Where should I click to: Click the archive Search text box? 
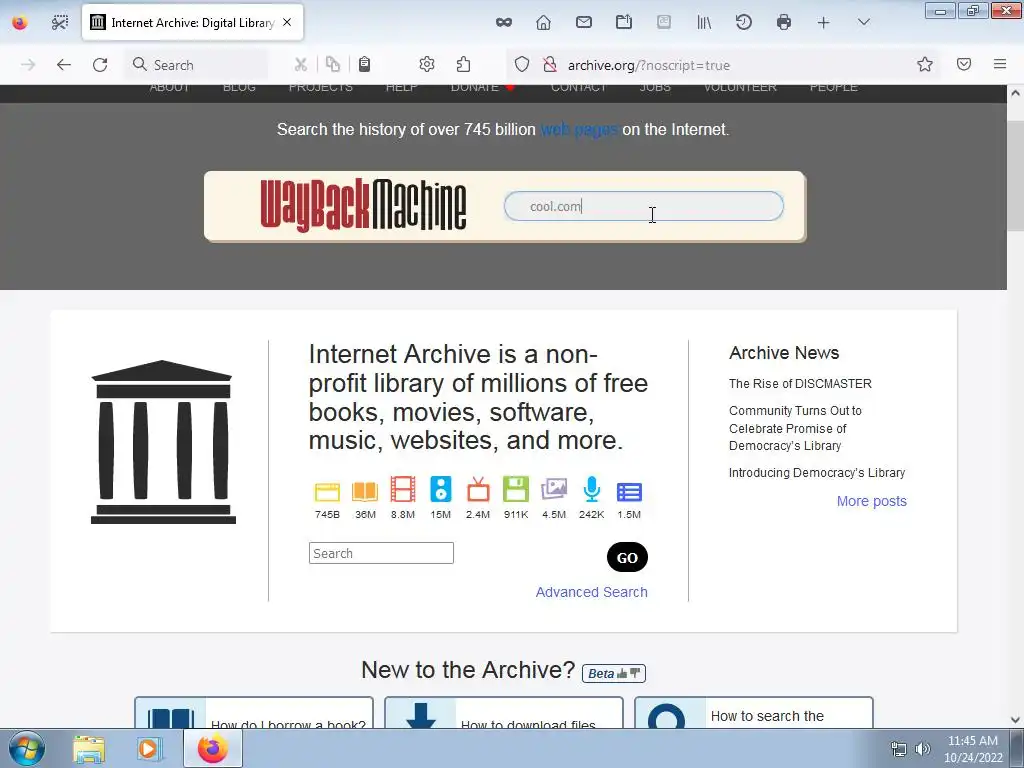tap(381, 553)
